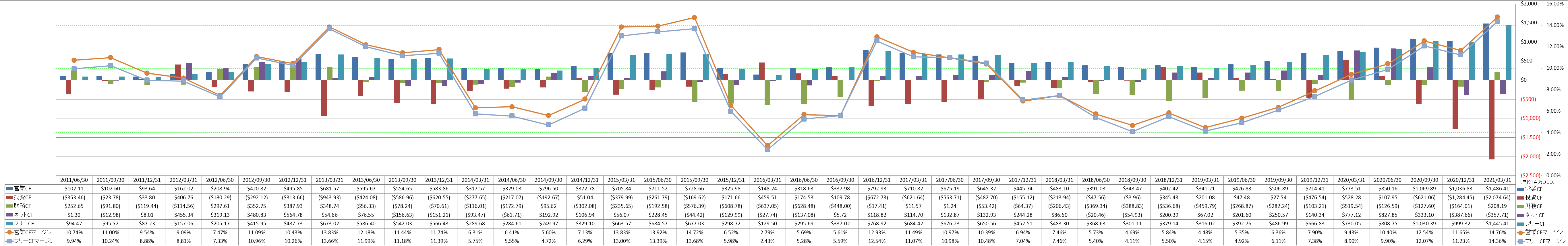Screen dimensions: 1568x246
Task: Click the 2021/03/31 フリーCF teal bar
Action: click(1509, 52)
